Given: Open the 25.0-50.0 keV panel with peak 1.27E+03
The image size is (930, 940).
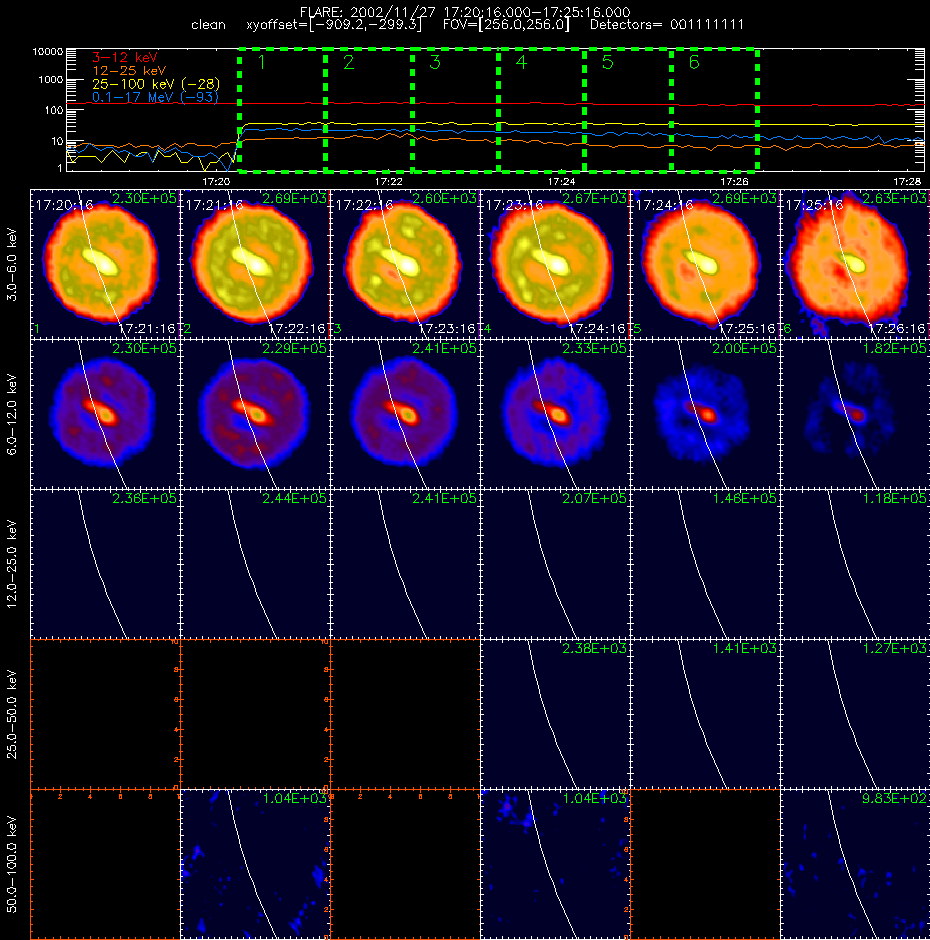Looking at the screenshot, I should (855, 714).
